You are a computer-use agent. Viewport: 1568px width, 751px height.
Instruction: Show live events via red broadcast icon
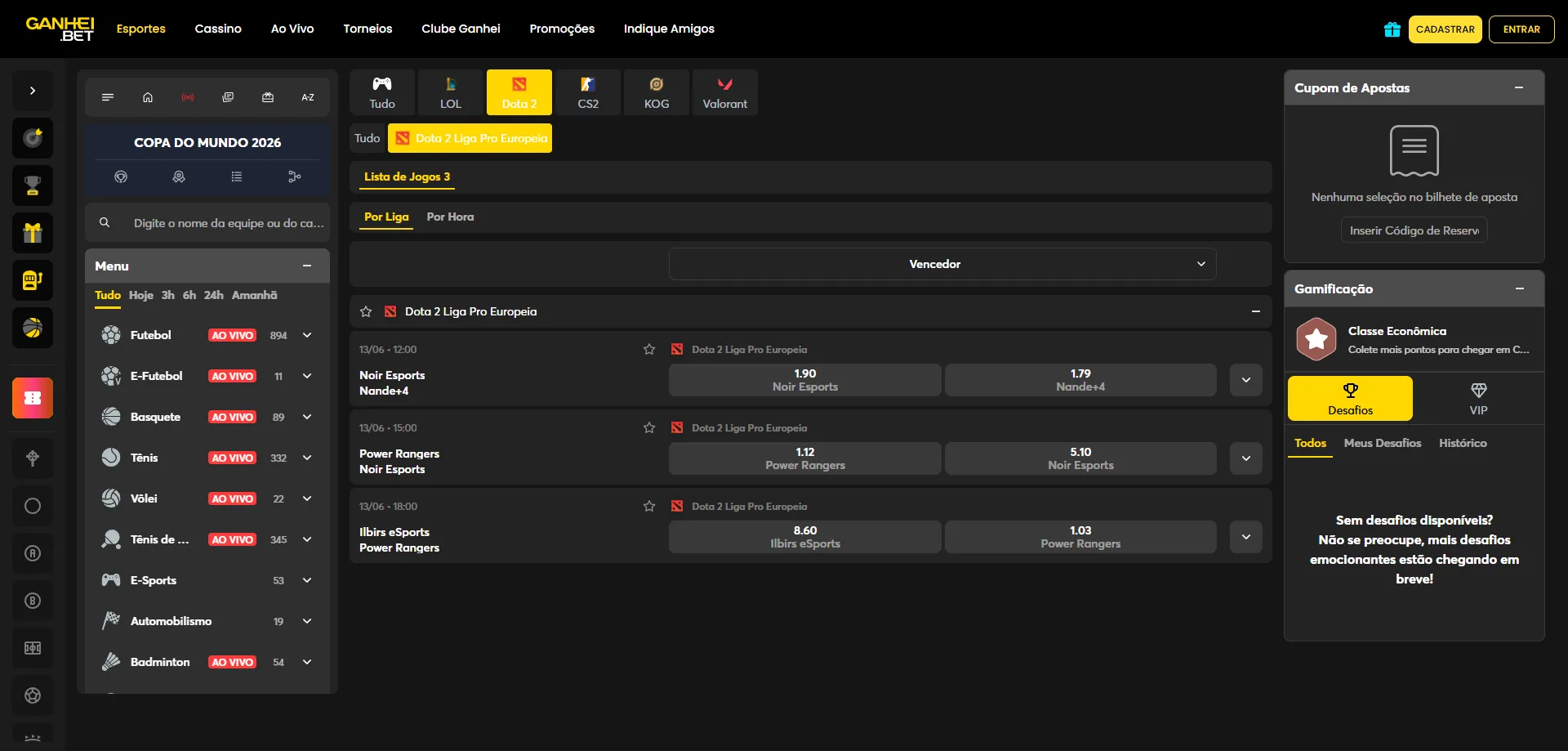[188, 97]
